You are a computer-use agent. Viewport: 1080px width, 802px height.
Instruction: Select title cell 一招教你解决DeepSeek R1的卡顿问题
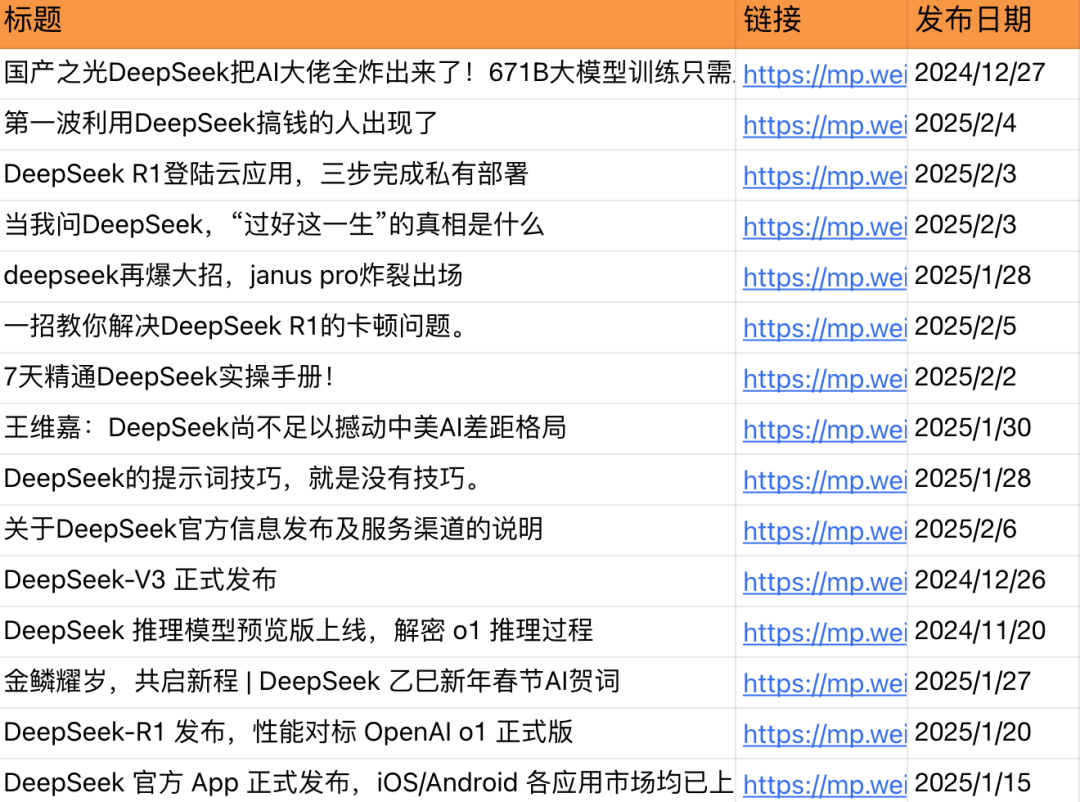(x=367, y=327)
